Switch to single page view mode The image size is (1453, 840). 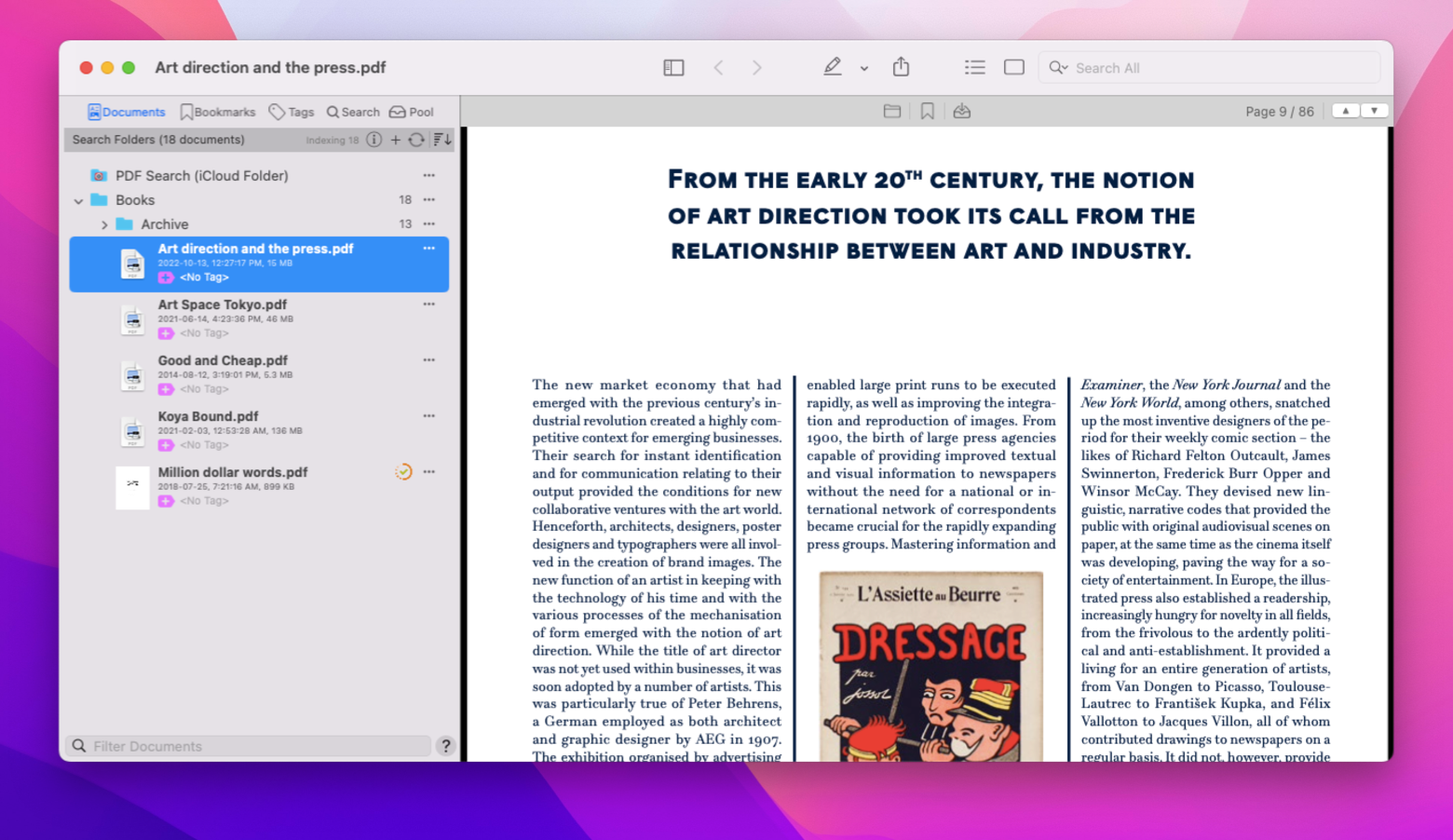[1014, 67]
